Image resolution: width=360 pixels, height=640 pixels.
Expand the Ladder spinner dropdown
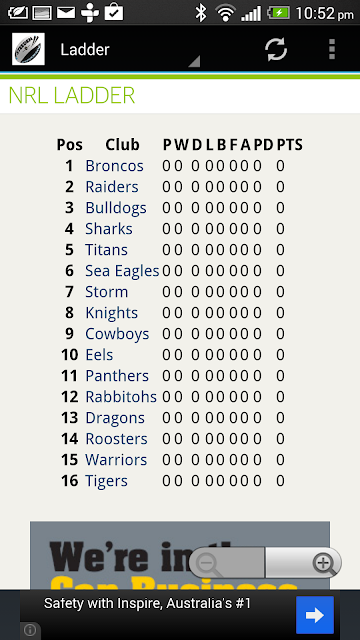(x=130, y=50)
